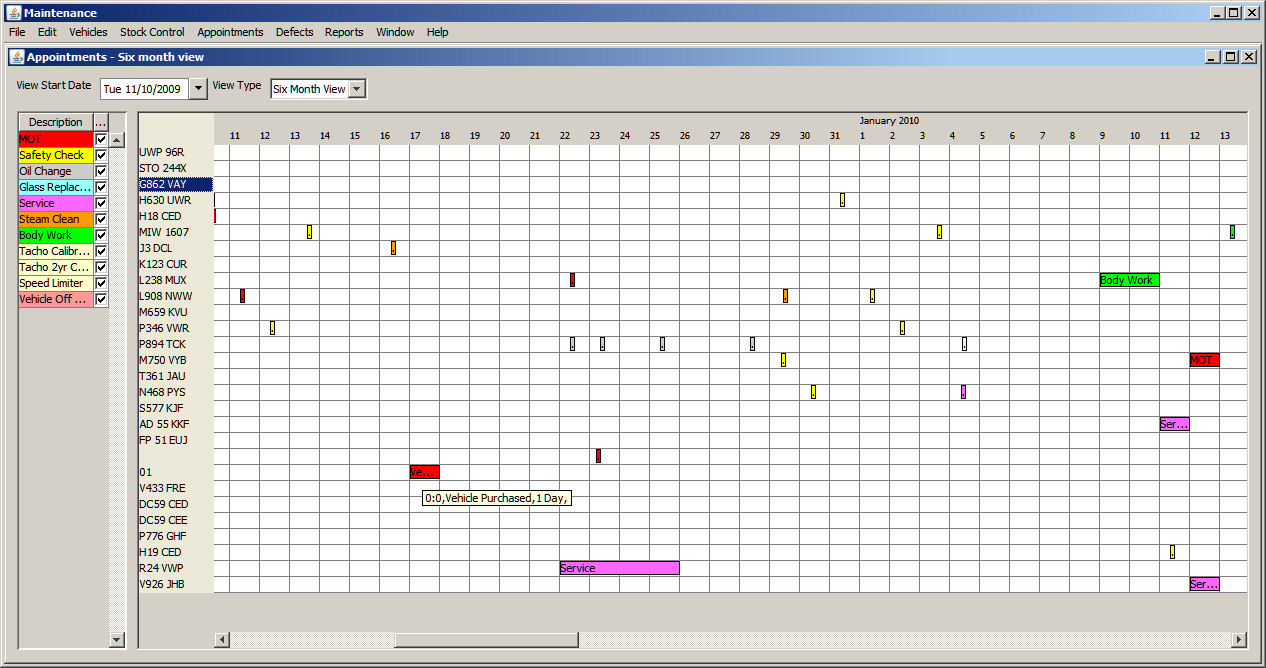This screenshot has height=668, width=1266.
Task: Disable the Steam Clean checkbox
Action: pyautogui.click(x=101, y=219)
